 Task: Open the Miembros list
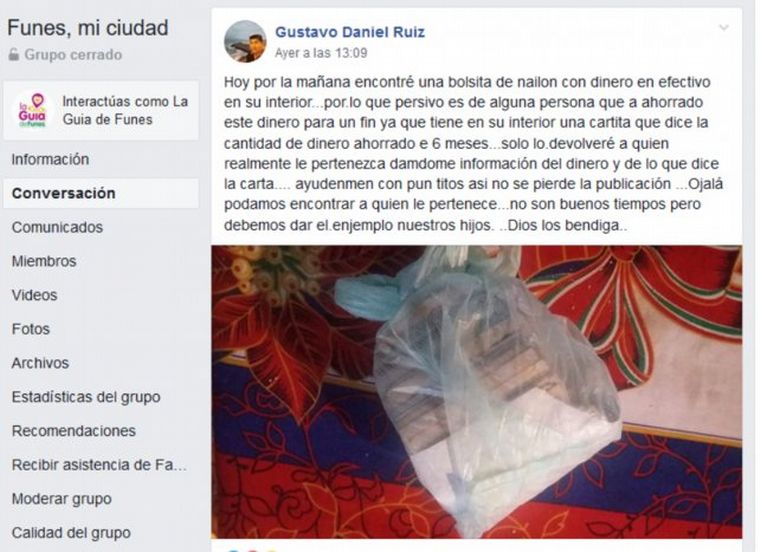click(x=44, y=261)
